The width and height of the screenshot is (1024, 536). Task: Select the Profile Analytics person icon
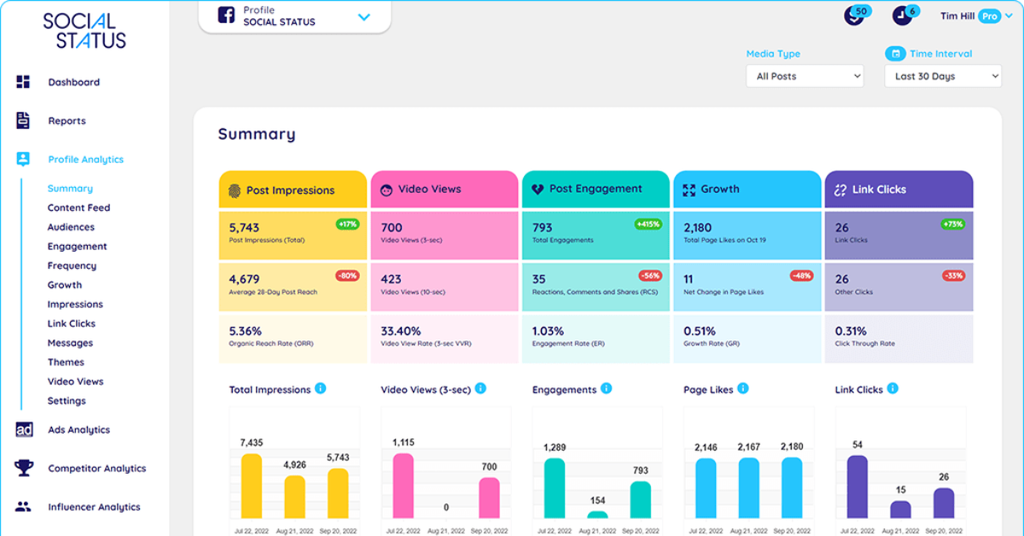[x=23, y=159]
